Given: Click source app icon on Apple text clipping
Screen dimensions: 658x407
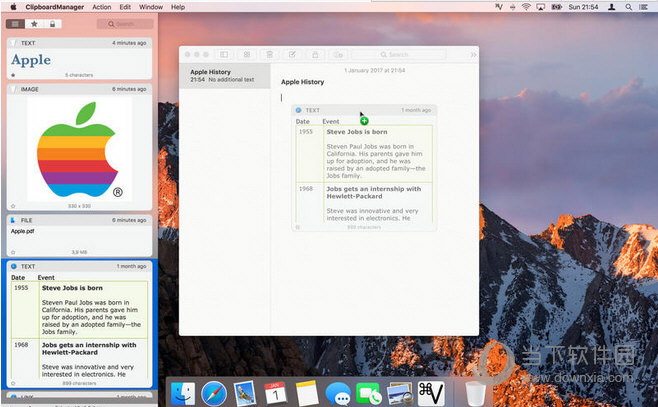Looking at the screenshot, I should [13, 43].
